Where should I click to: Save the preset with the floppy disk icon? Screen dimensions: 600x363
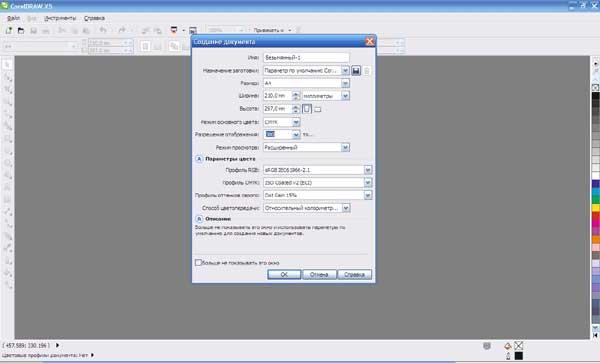point(356,71)
